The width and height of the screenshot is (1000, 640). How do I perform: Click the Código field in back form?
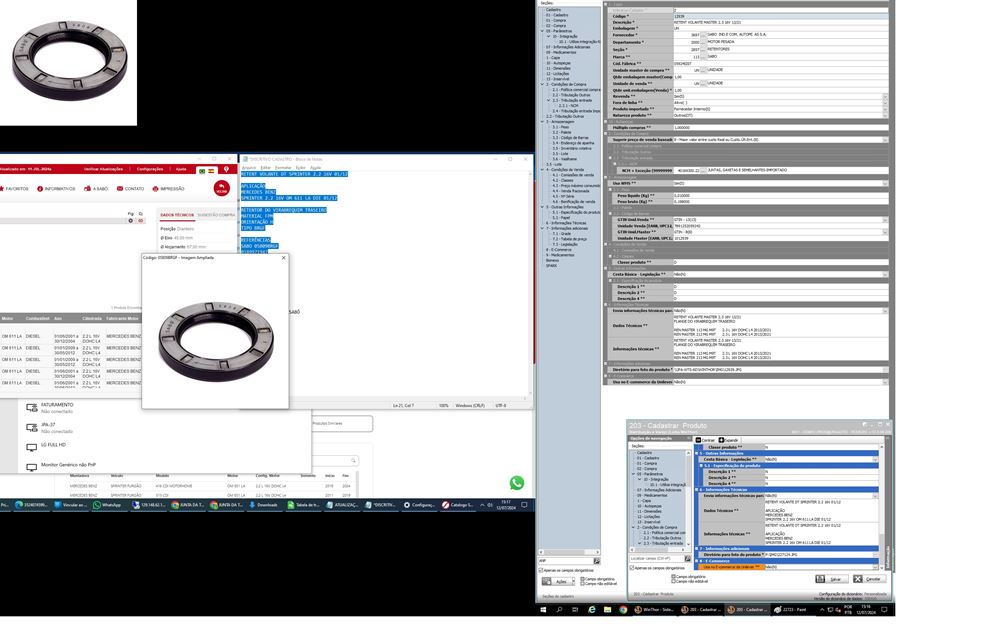coord(780,16)
